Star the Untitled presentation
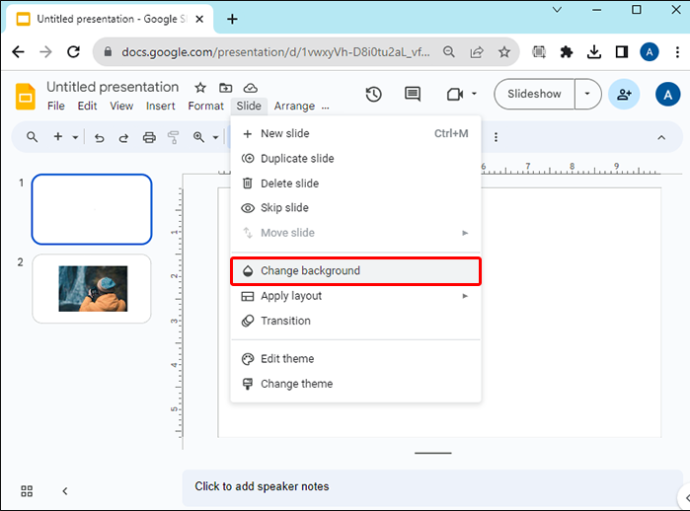690x511 pixels. (200, 88)
